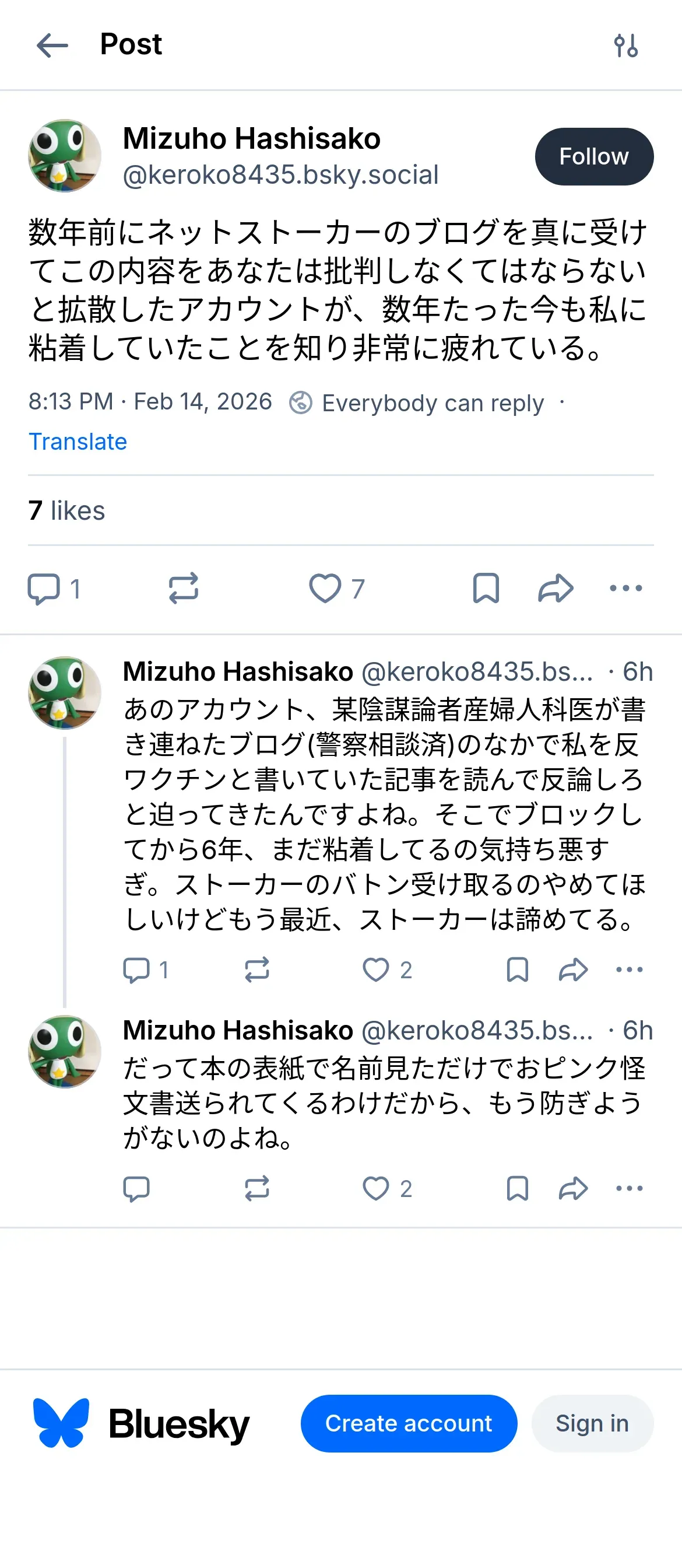The height and width of the screenshot is (1568, 682).
Task: Open more options on main post
Action: pos(625,589)
